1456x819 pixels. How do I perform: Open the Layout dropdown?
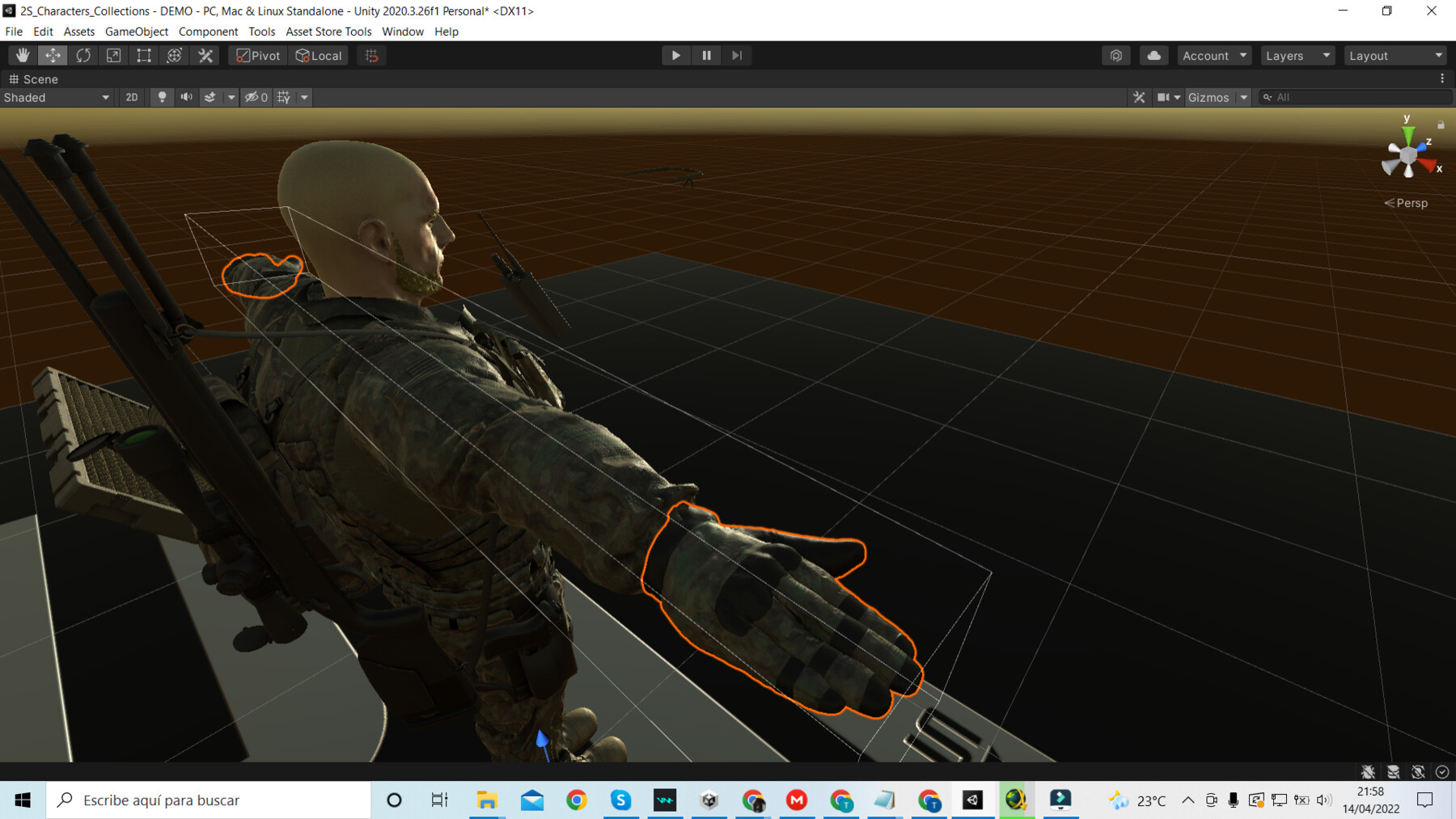click(x=1395, y=56)
